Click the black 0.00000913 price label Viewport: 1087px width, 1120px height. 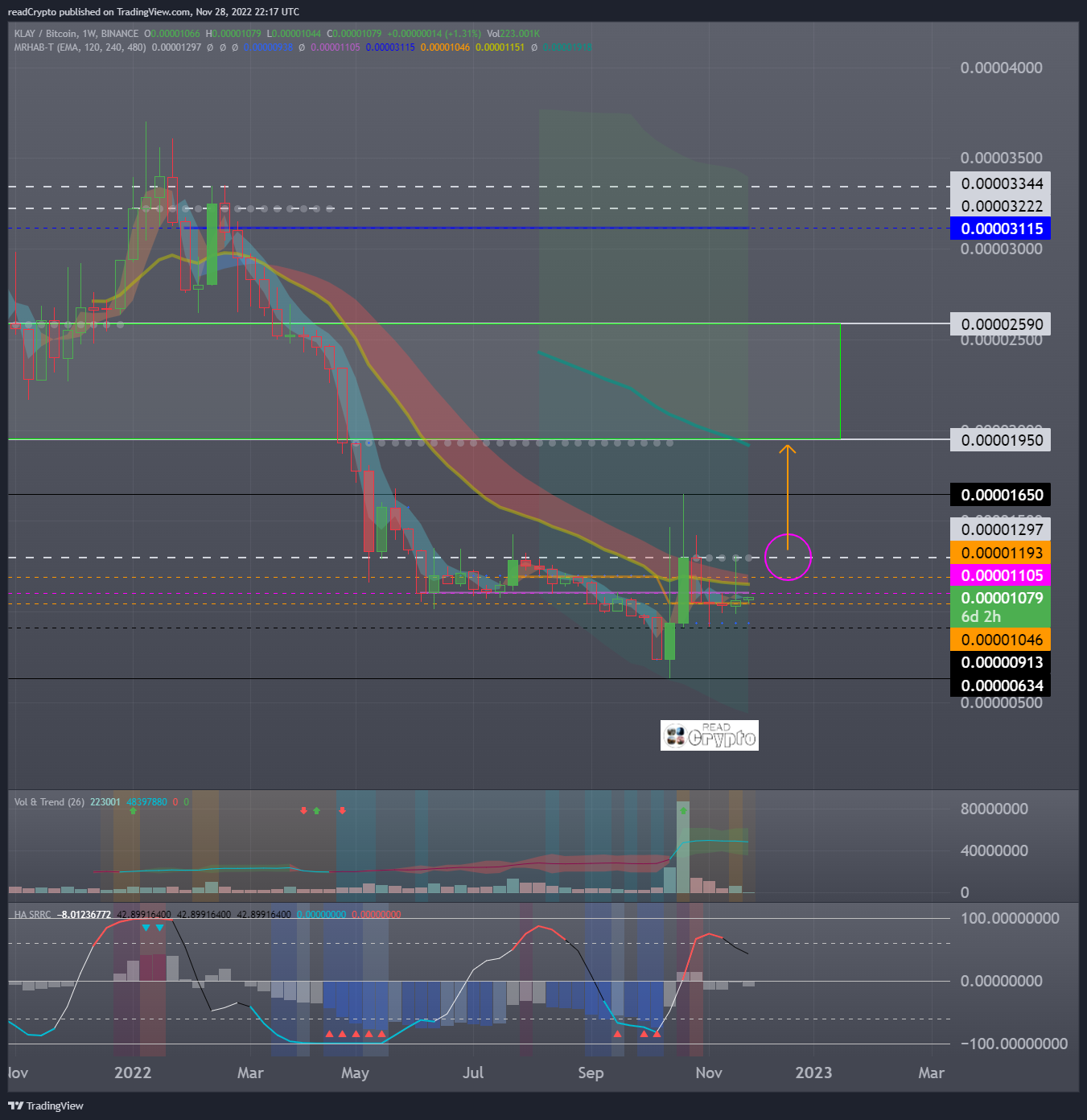pyautogui.click(x=1001, y=662)
